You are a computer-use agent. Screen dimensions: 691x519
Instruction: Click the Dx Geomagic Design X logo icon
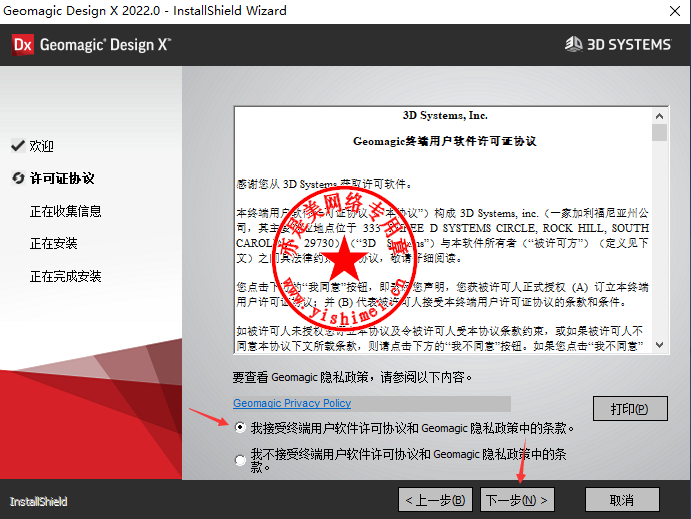click(23, 45)
